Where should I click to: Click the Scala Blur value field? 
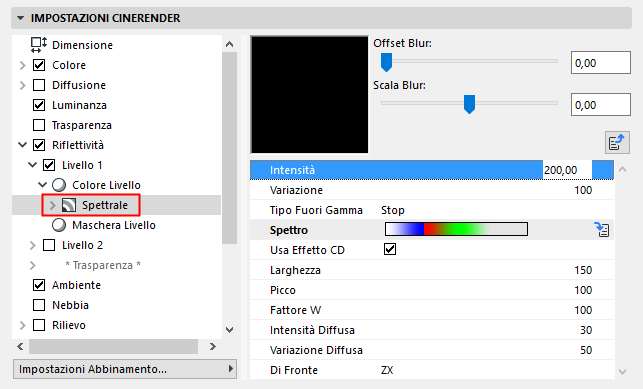click(x=601, y=105)
